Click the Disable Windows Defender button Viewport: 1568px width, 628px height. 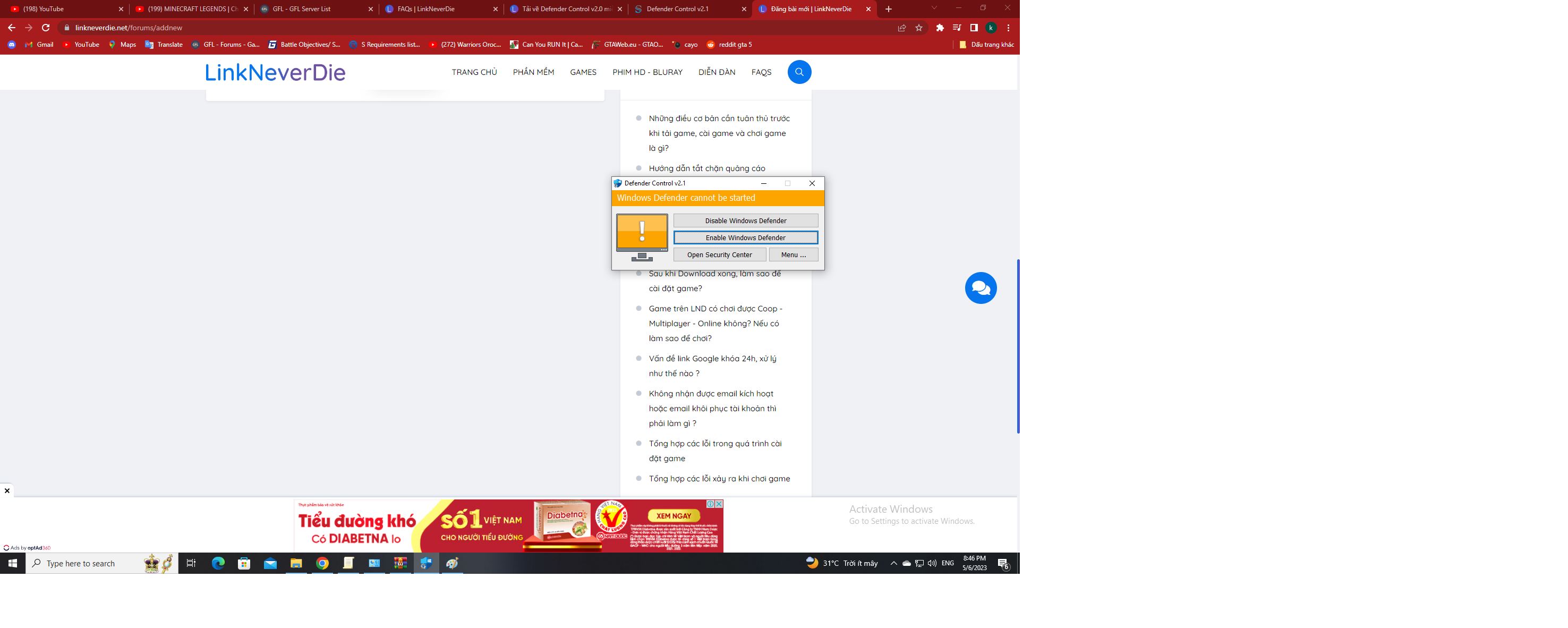click(x=744, y=221)
